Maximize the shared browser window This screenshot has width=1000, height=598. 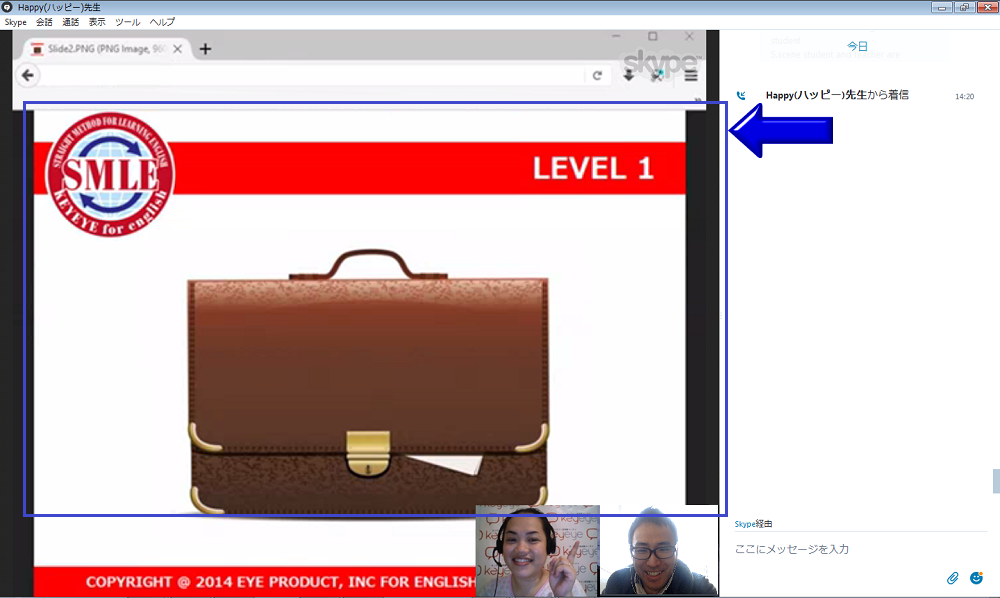tap(652, 36)
